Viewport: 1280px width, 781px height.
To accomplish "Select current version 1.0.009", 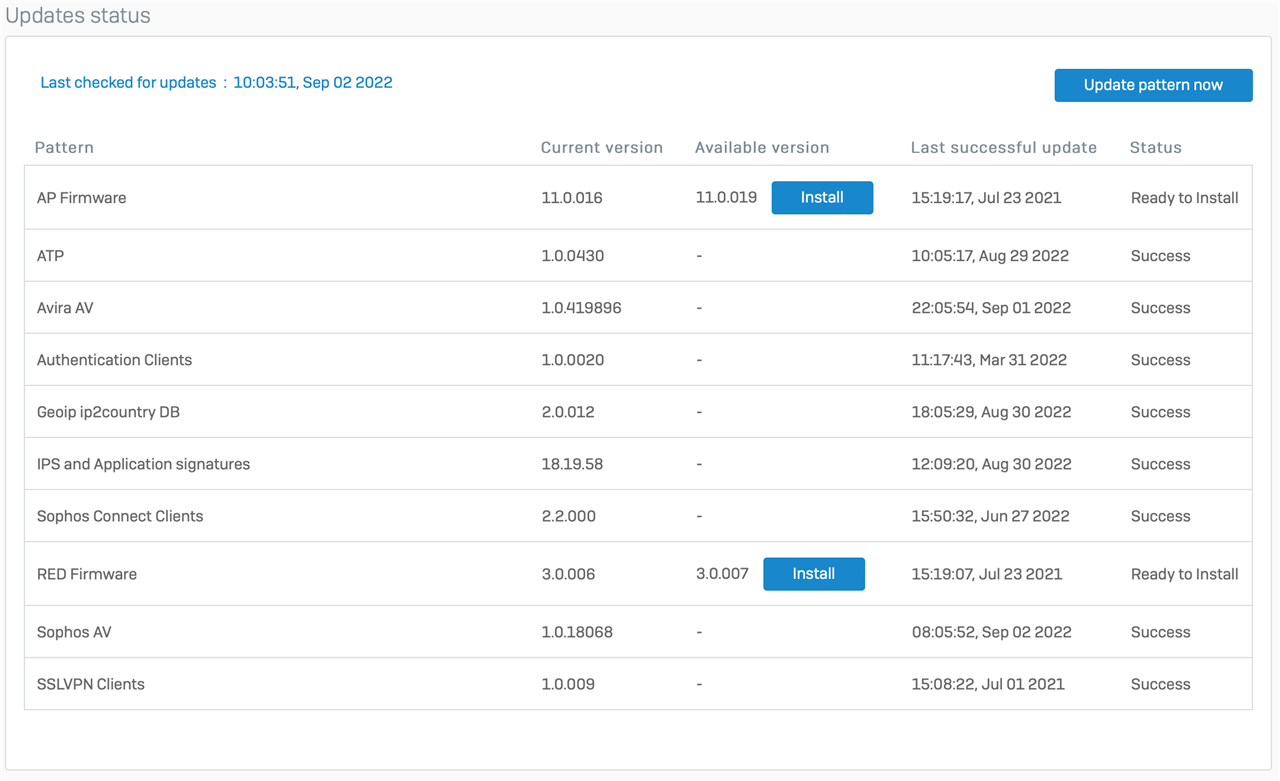I will tap(568, 684).
